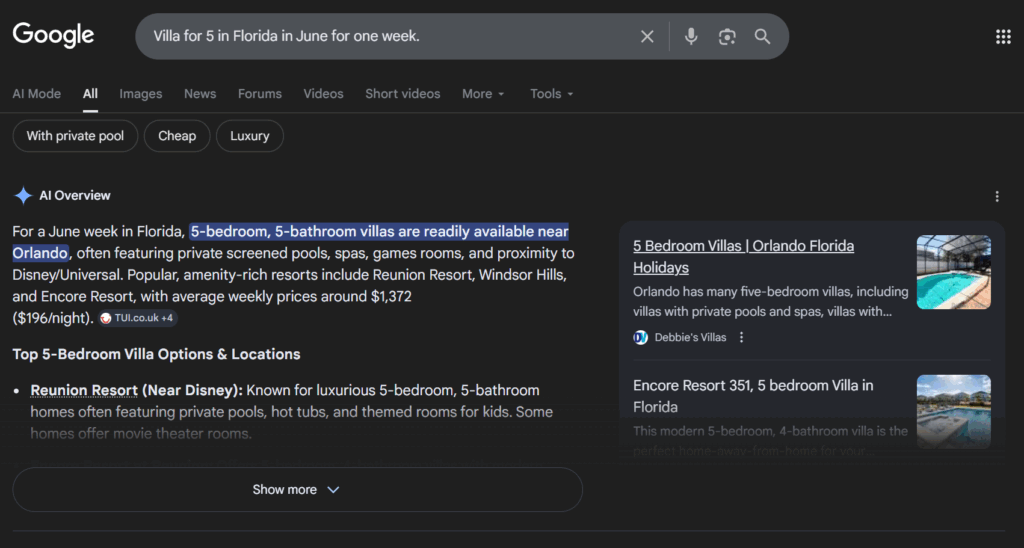The width and height of the screenshot is (1024, 548).
Task: Open the Tools dropdown
Action: [x=552, y=93]
